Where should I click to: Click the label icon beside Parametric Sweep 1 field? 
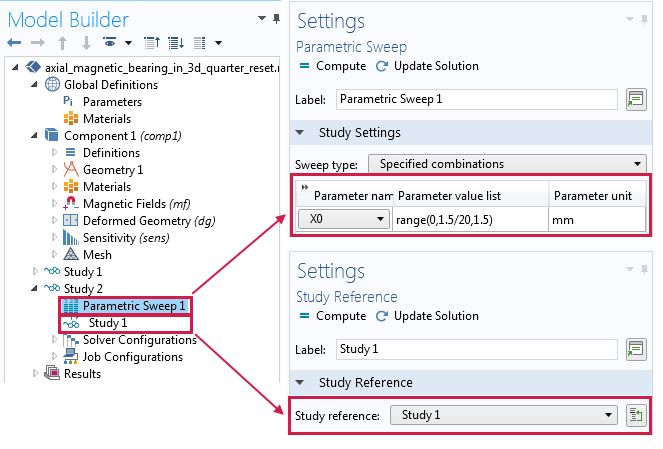[x=636, y=99]
